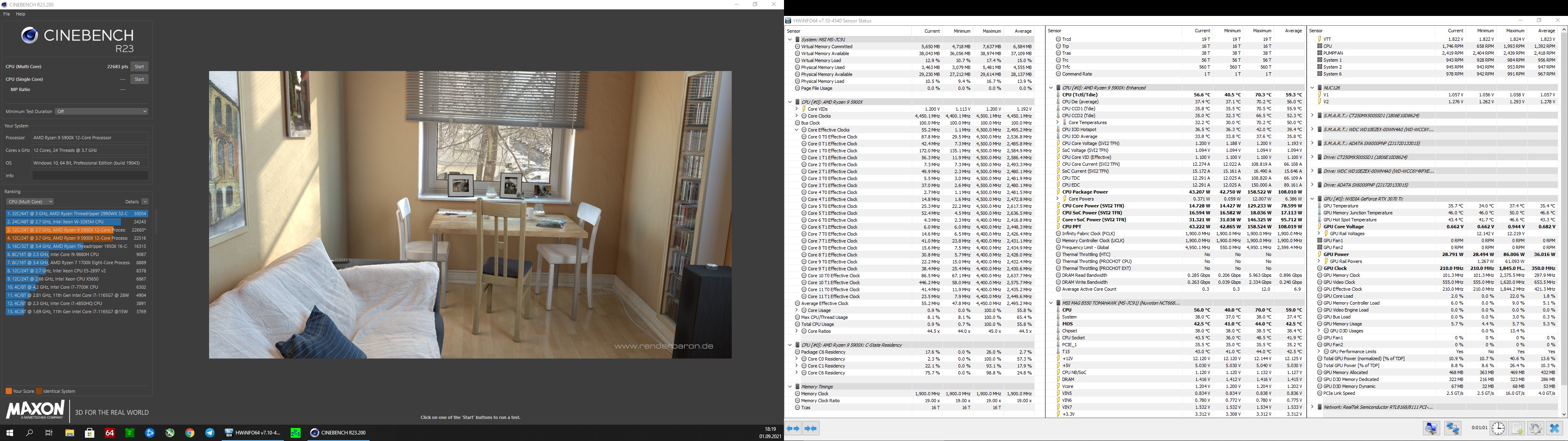
Task: Expand the Core VIDs sensor row
Action: (796, 109)
